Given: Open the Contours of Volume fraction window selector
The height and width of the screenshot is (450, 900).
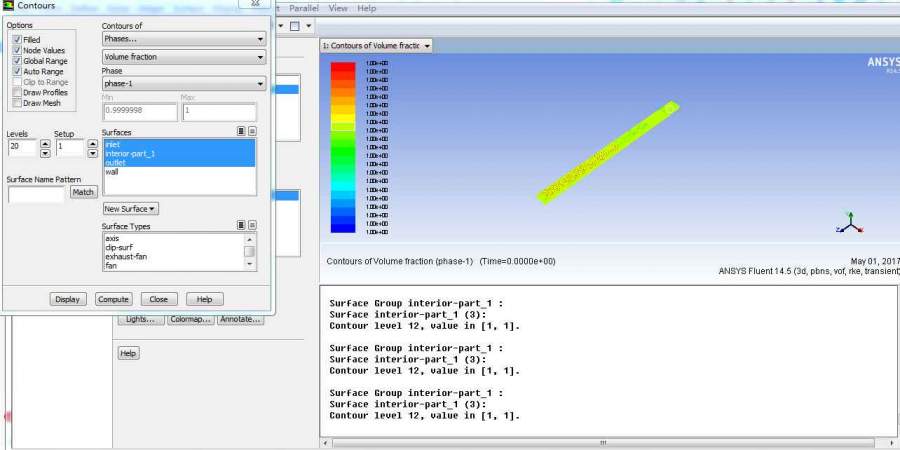Looking at the screenshot, I should coord(376,46).
